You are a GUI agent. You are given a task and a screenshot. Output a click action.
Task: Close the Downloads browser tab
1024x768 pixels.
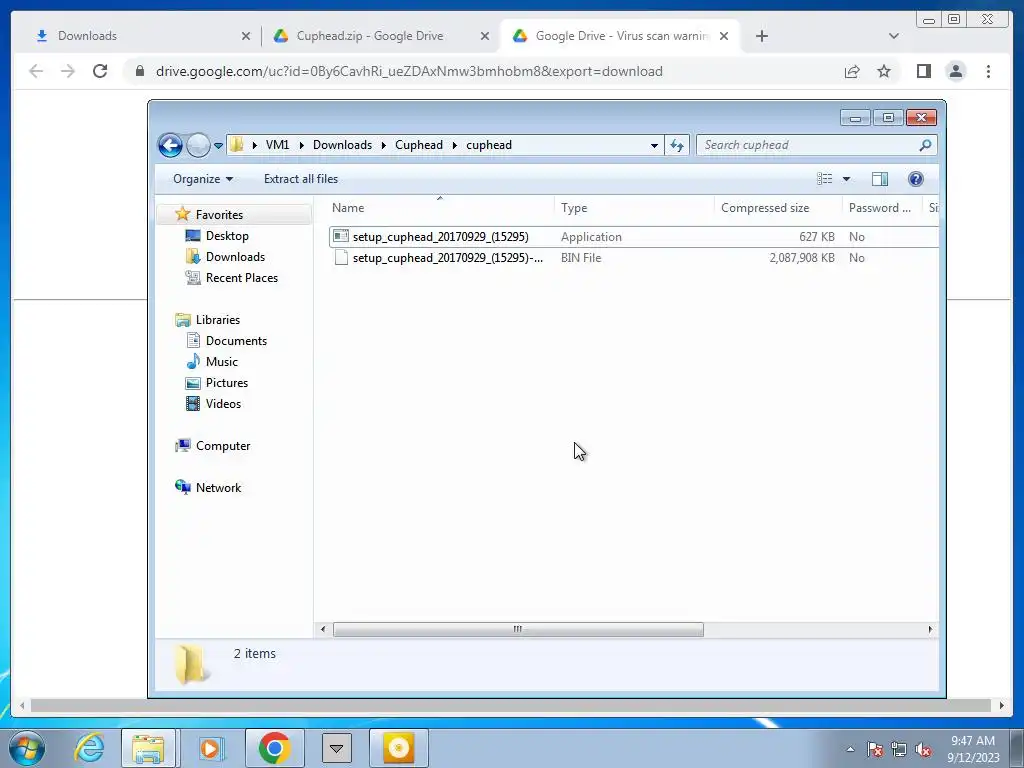(x=246, y=36)
